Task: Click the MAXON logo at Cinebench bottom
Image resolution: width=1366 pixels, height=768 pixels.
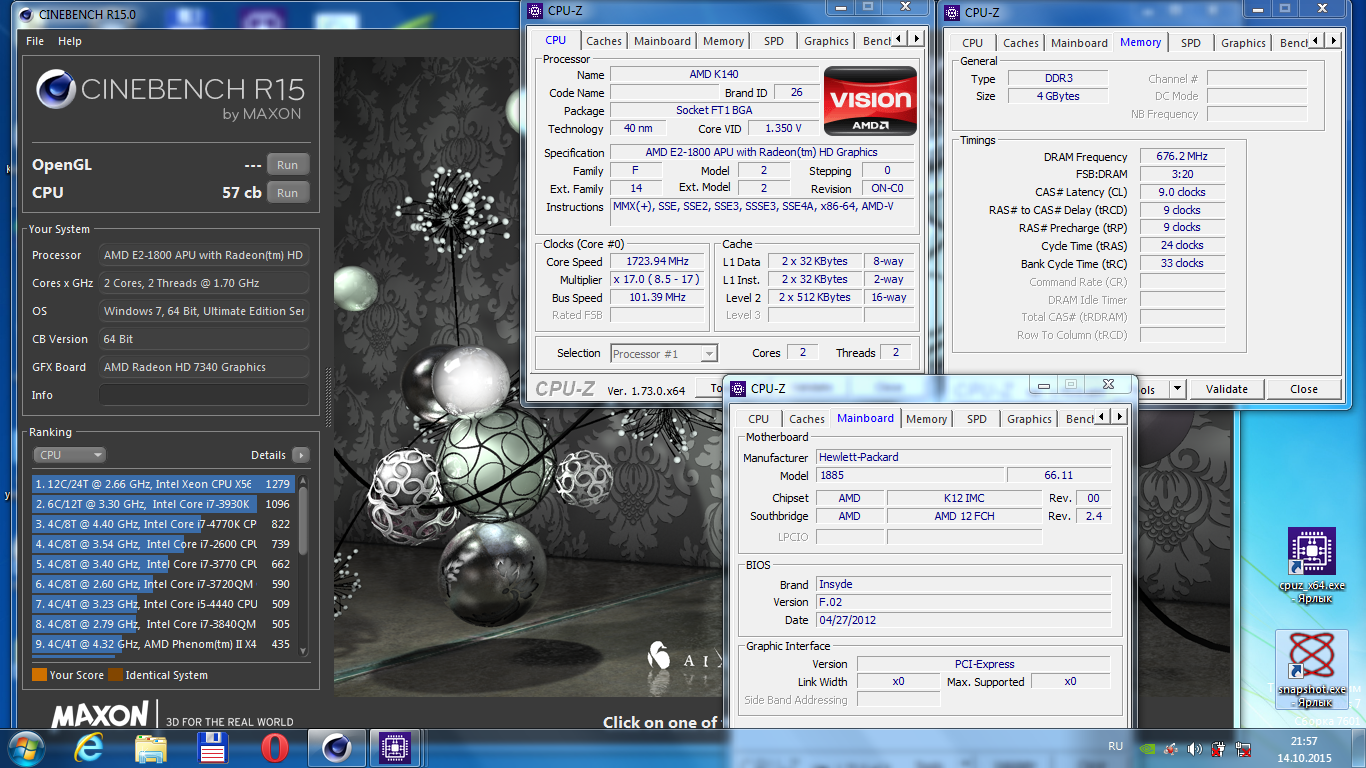Action: (100, 715)
